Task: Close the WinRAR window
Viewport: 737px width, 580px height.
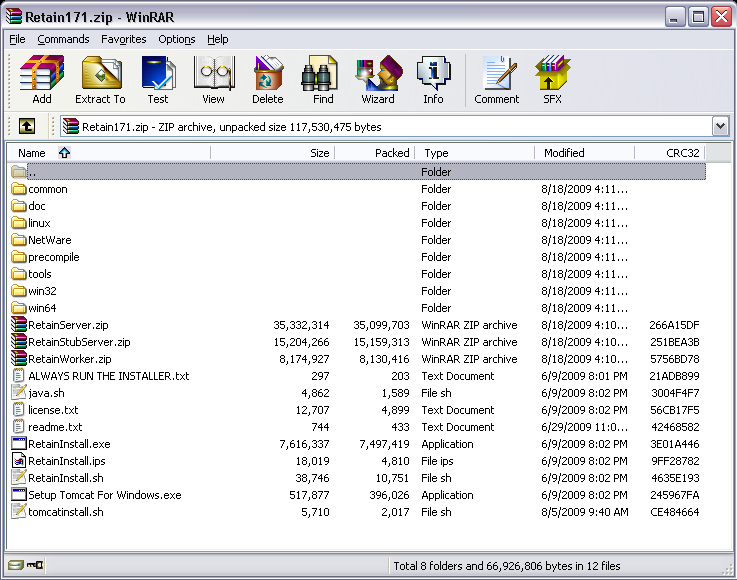Action: pos(721,17)
